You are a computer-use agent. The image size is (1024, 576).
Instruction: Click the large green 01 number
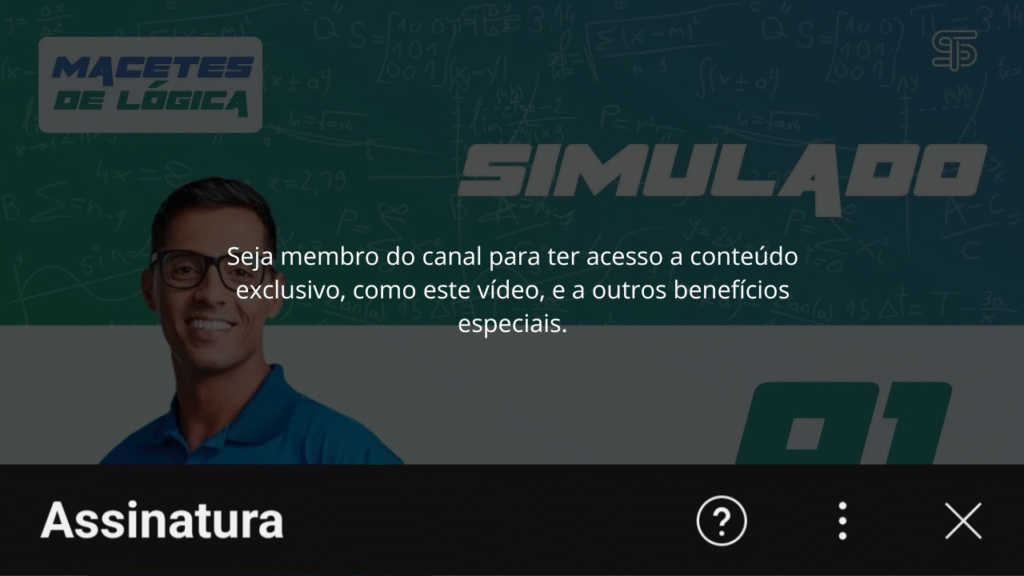point(842,423)
